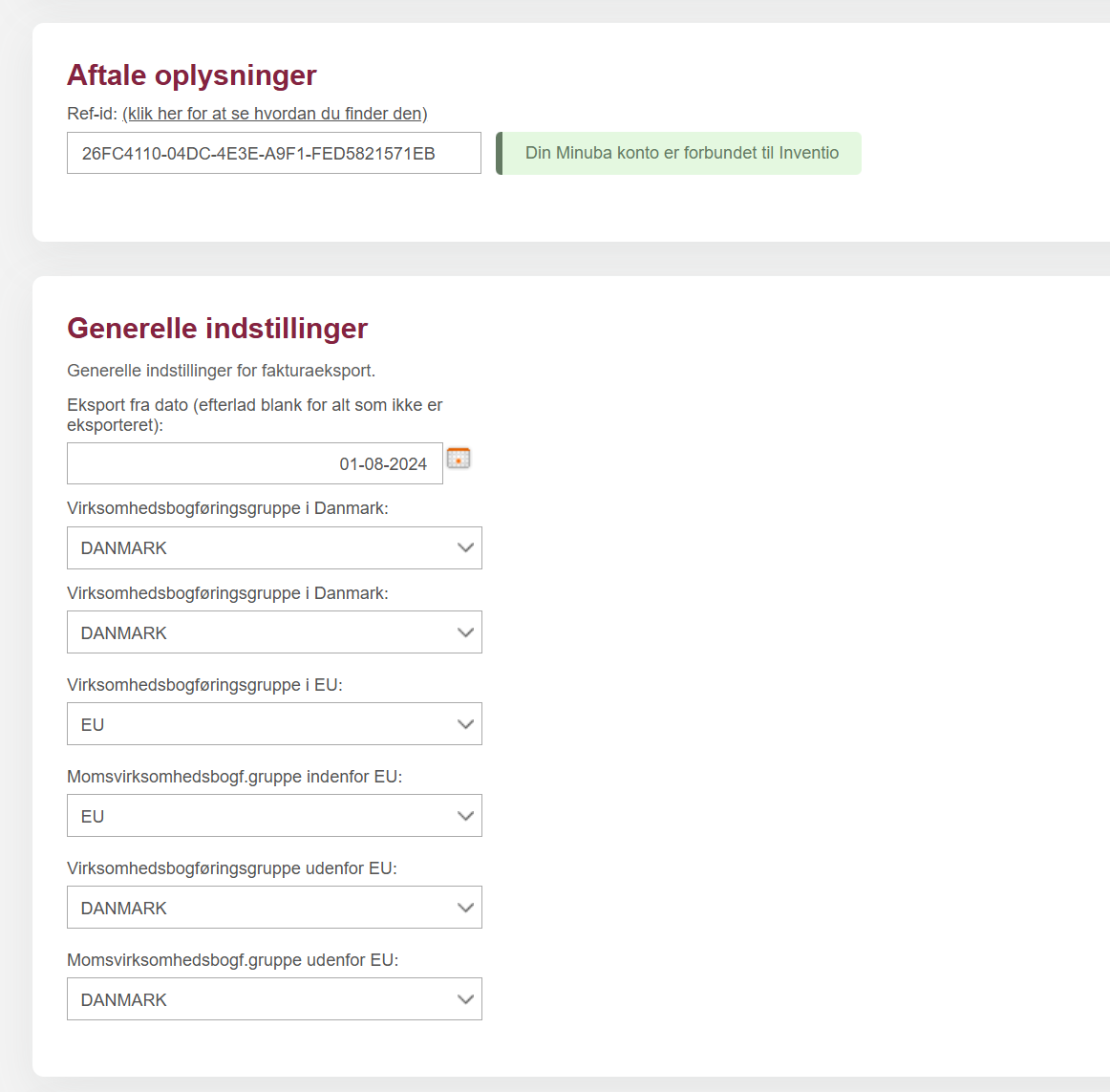Open Virksomhedsbogføringsgruppe i EU dropdown

click(274, 724)
